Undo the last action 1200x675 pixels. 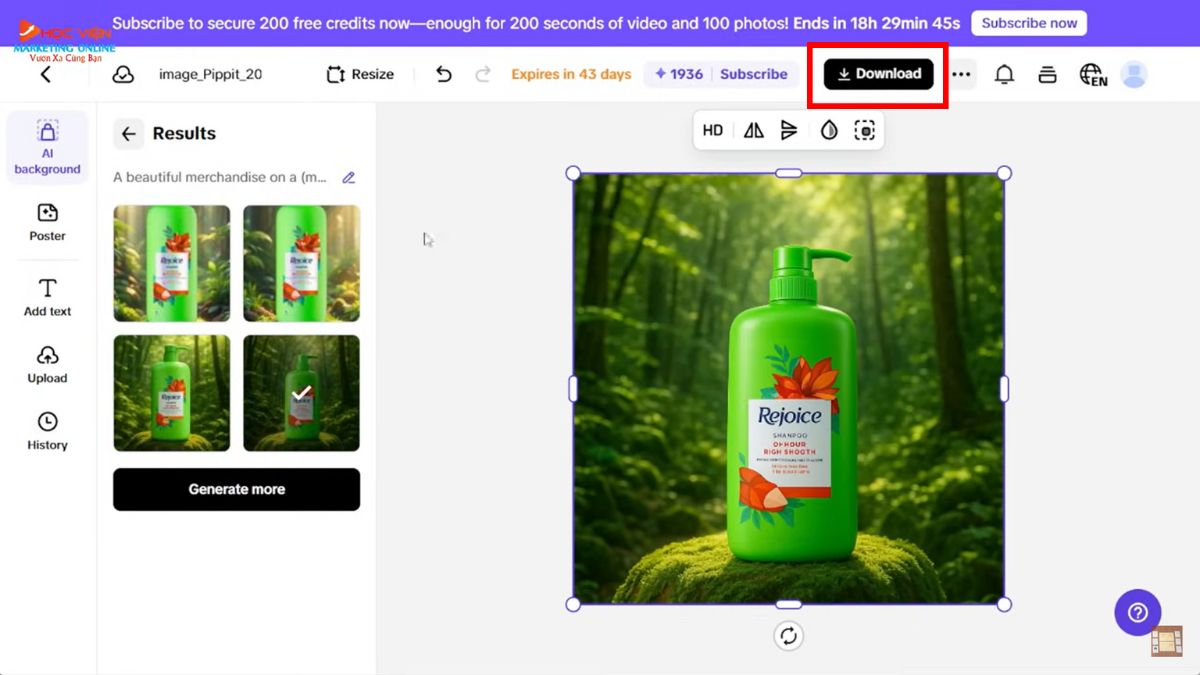pyautogui.click(x=444, y=74)
